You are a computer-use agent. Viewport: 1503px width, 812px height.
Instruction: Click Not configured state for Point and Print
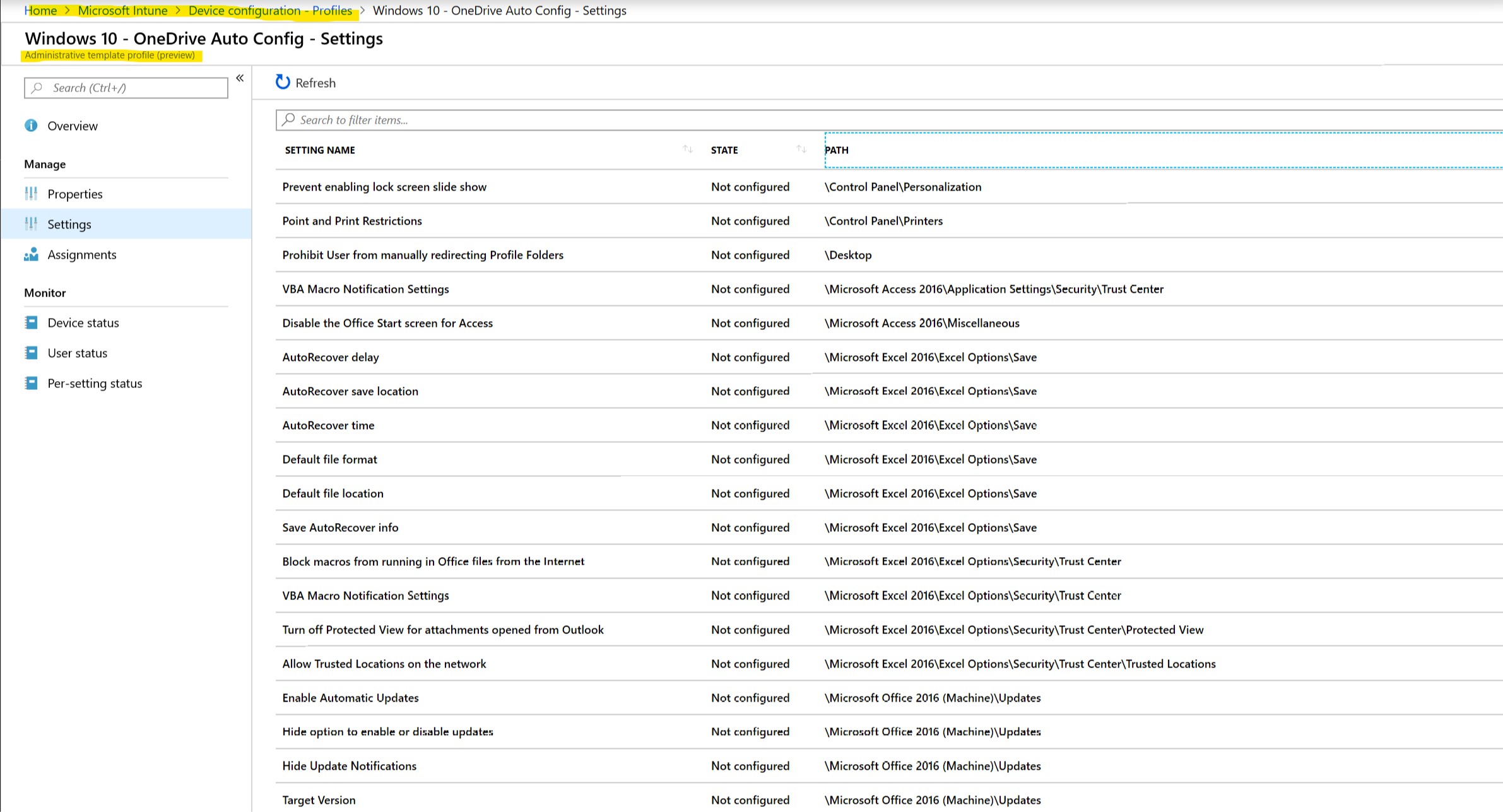coord(750,221)
